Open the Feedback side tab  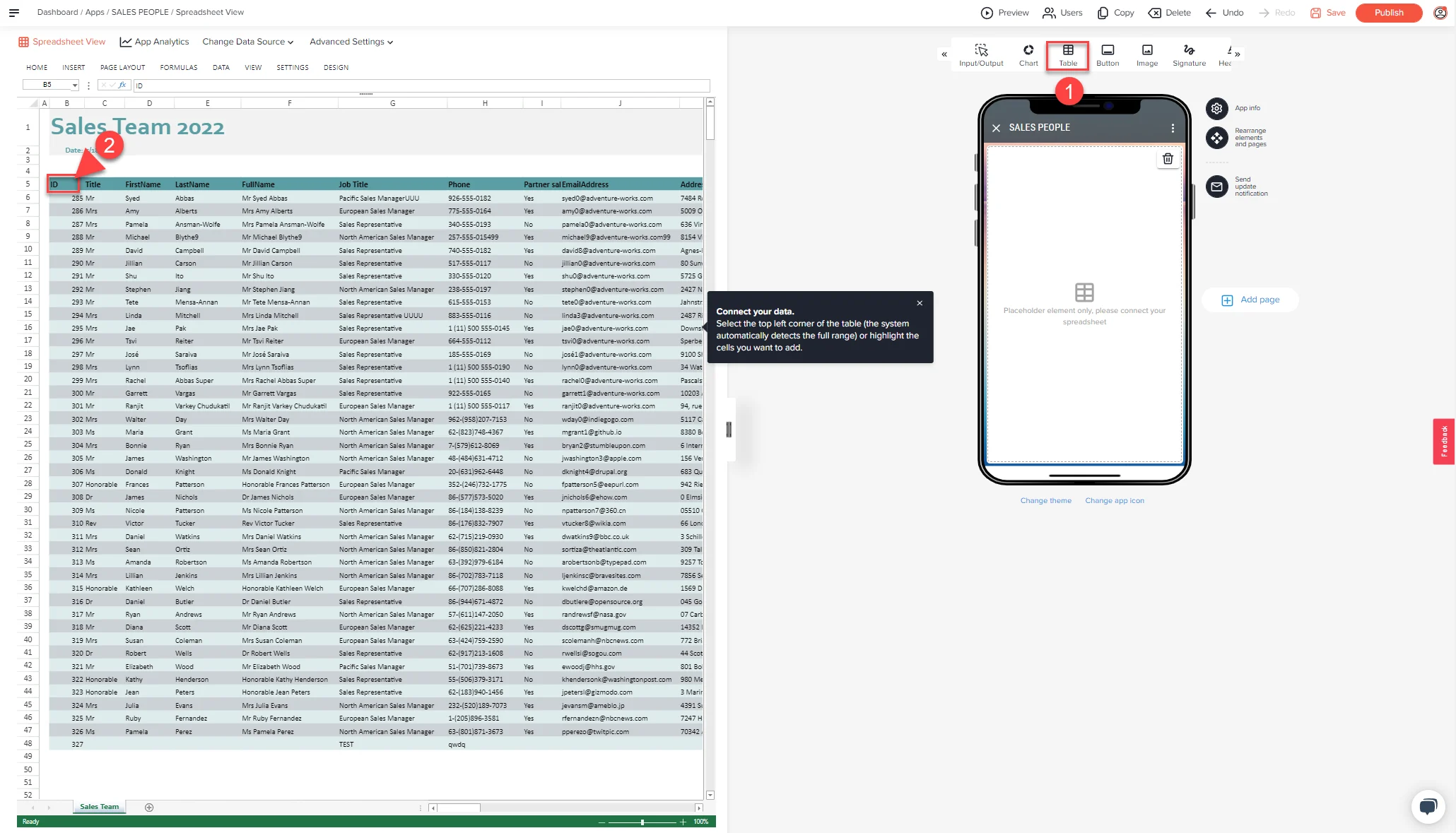click(1444, 442)
